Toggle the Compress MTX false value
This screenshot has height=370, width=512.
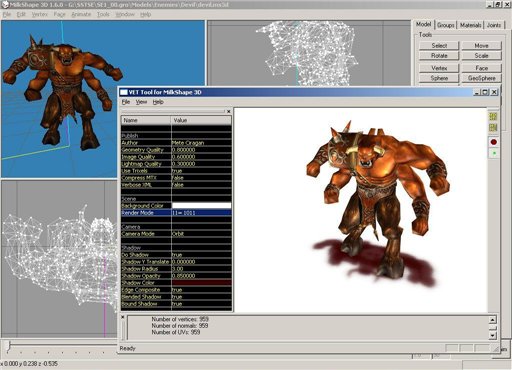point(201,178)
